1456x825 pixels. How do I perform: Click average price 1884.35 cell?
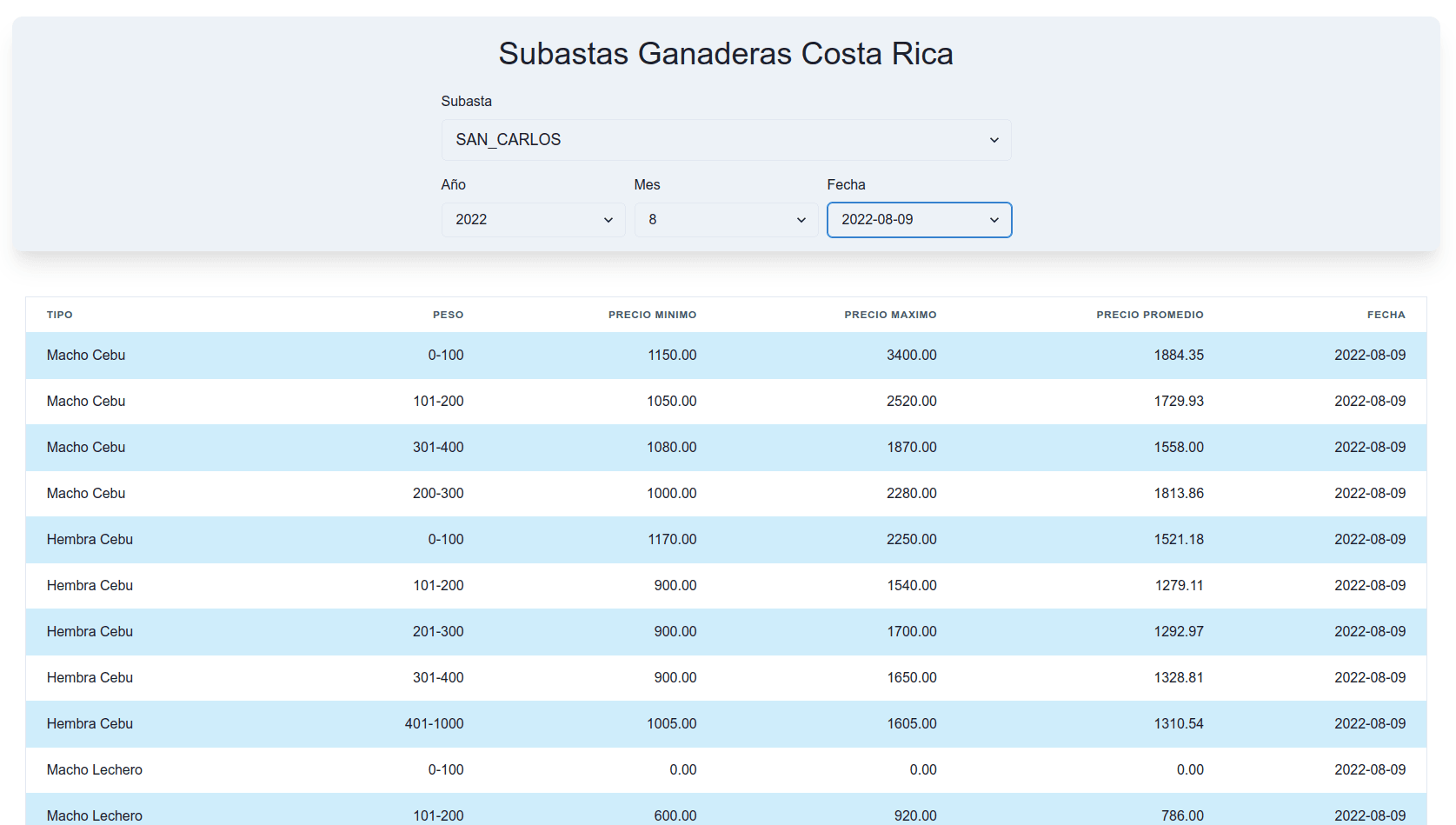[x=1178, y=356]
